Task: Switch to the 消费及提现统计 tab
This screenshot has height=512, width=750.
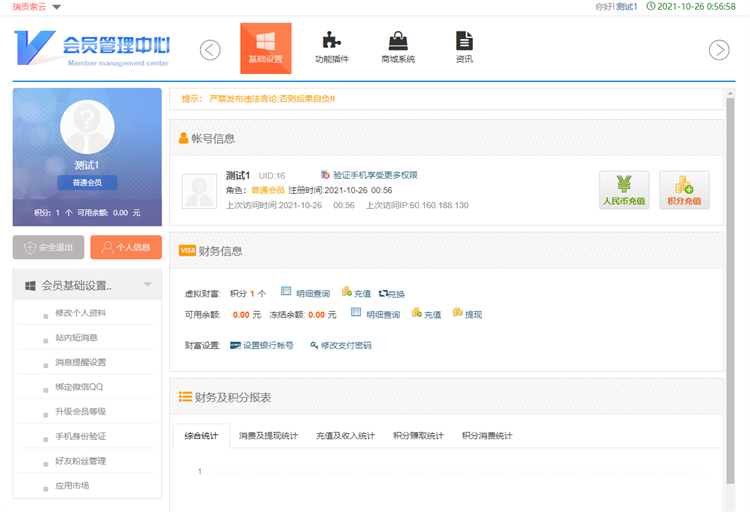Action: (x=268, y=436)
